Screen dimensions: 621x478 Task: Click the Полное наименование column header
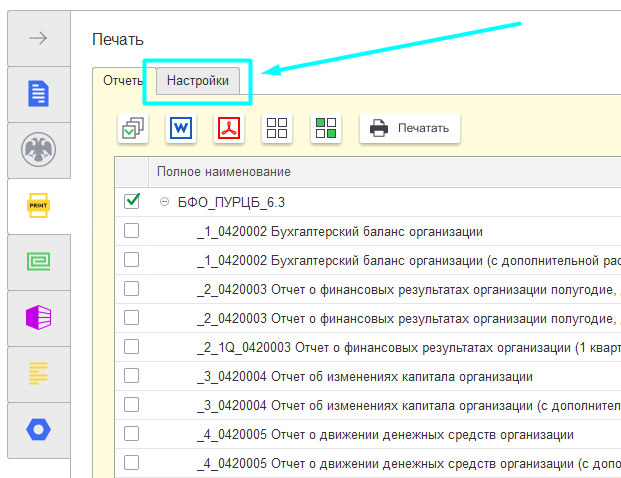coord(224,172)
